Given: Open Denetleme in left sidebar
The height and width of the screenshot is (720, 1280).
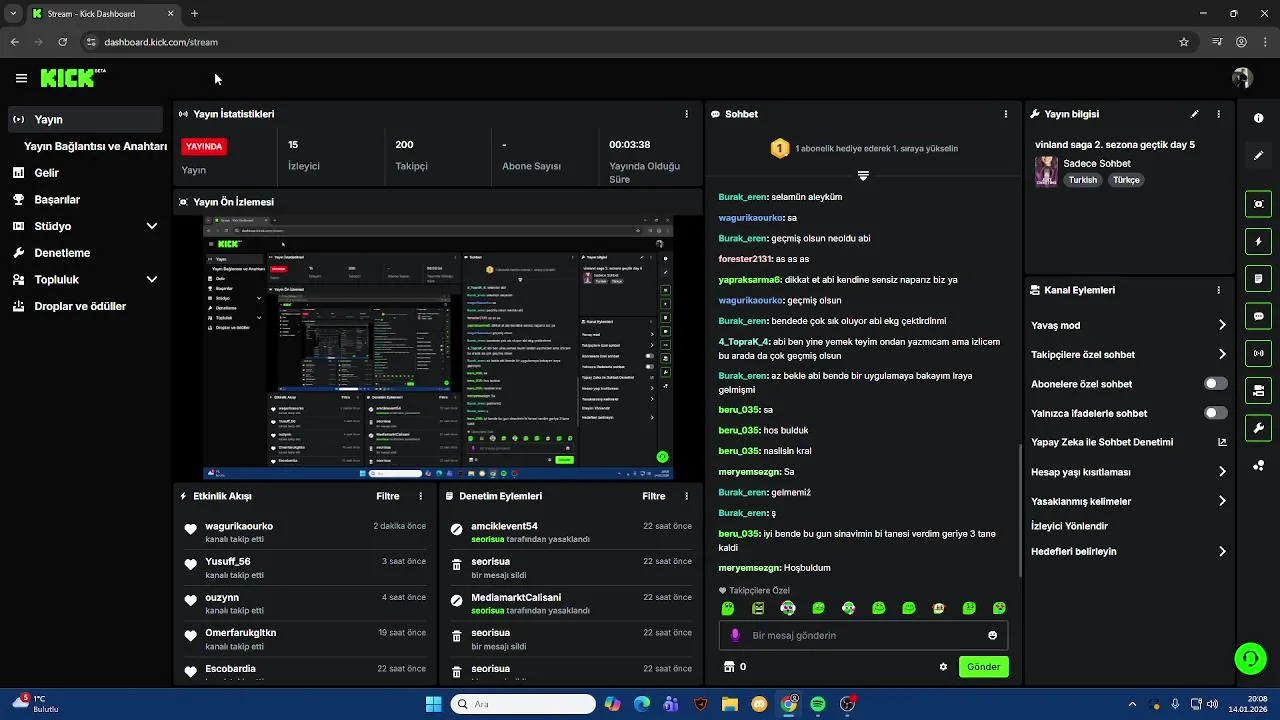Looking at the screenshot, I should coord(62,253).
